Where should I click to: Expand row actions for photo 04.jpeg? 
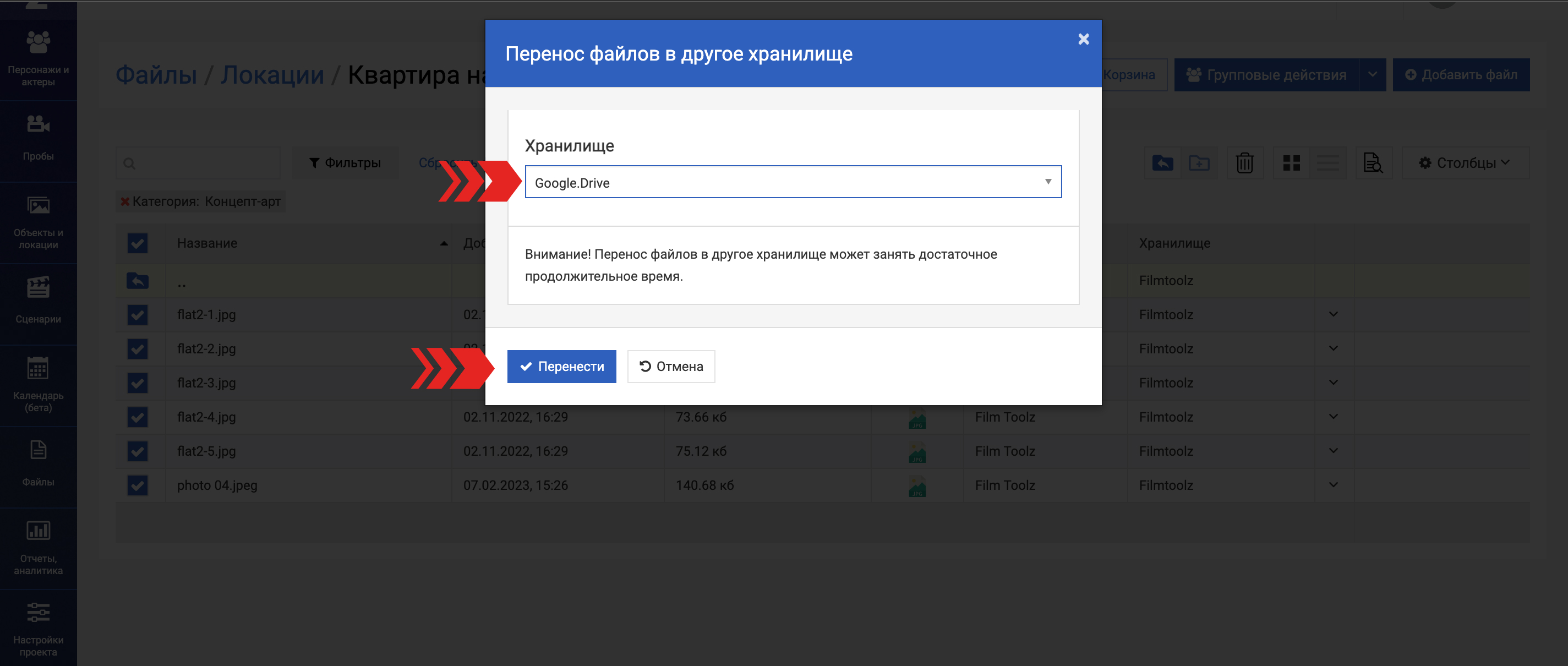coord(1334,484)
